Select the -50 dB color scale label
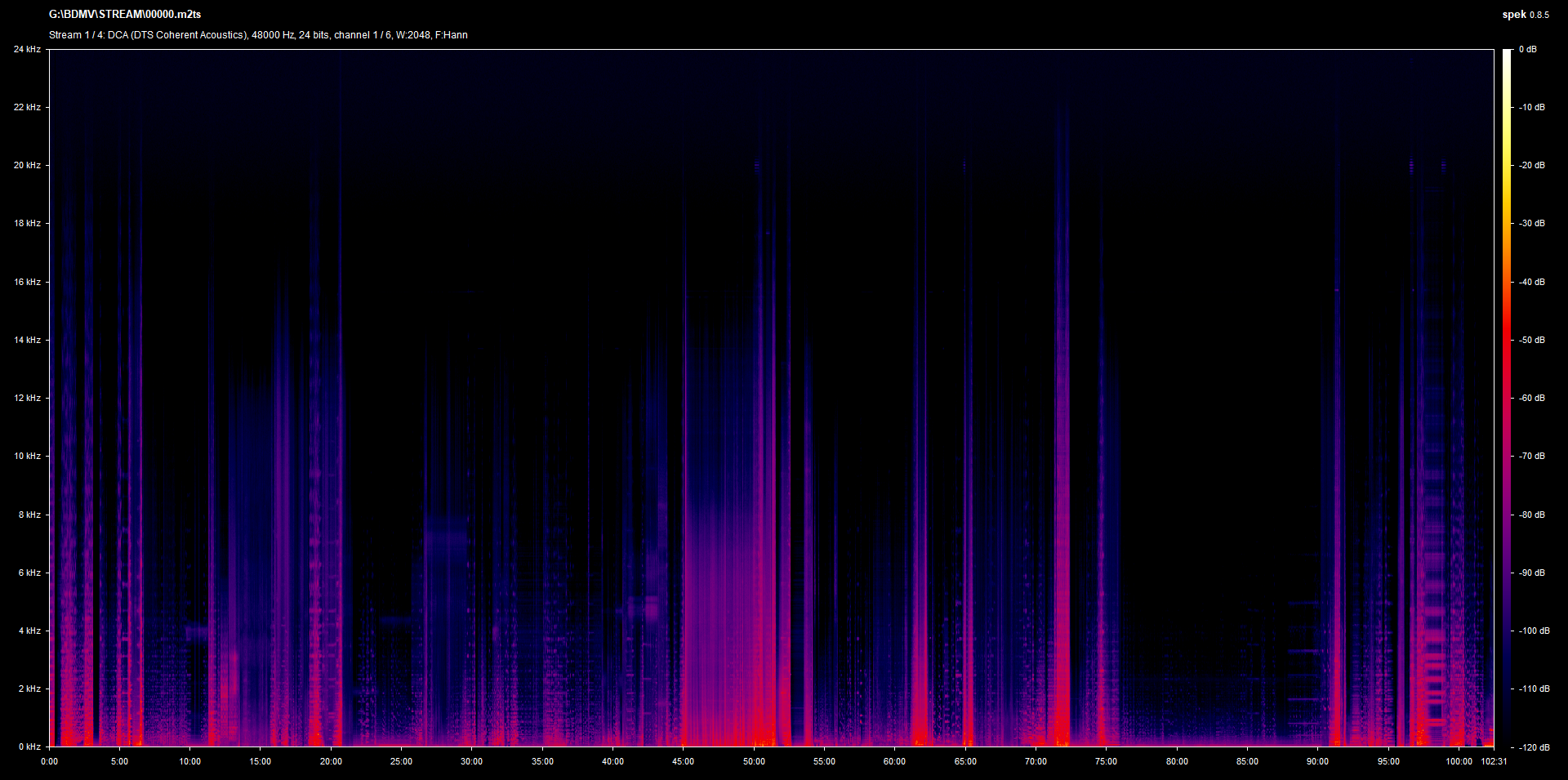Image resolution: width=1568 pixels, height=780 pixels. 1532,341
